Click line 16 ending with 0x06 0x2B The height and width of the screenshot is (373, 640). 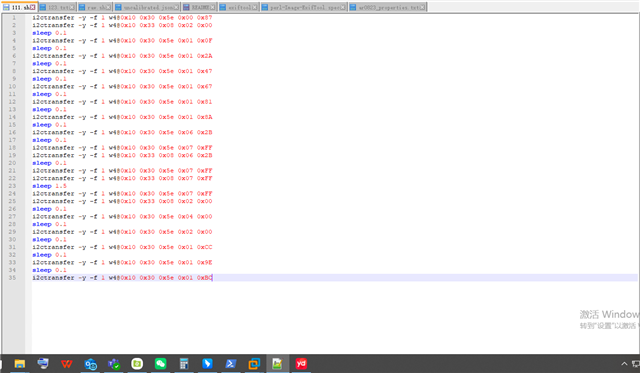coord(122,132)
